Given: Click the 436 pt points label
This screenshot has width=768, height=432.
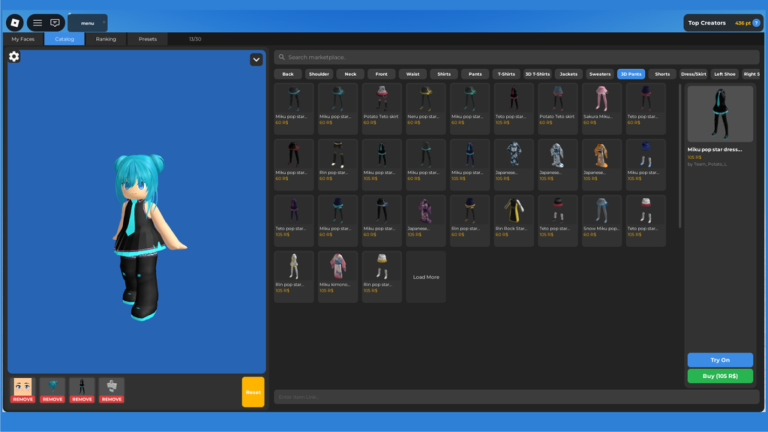Looking at the screenshot, I should (743, 23).
